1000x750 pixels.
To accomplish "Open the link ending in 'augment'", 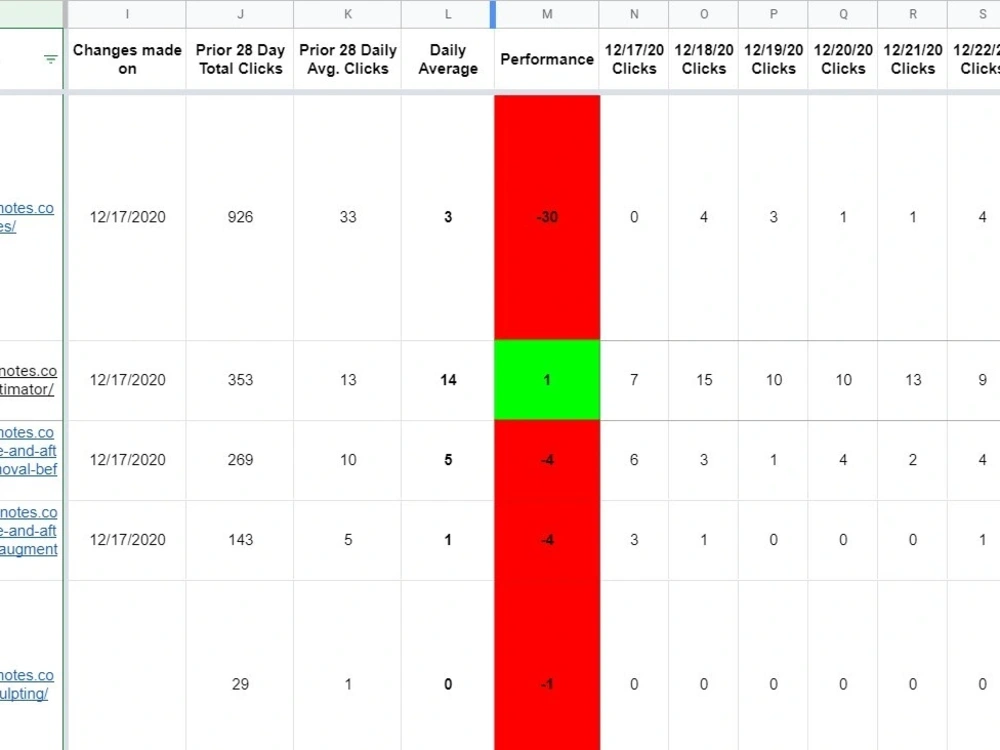I will pyautogui.click(x=29, y=531).
